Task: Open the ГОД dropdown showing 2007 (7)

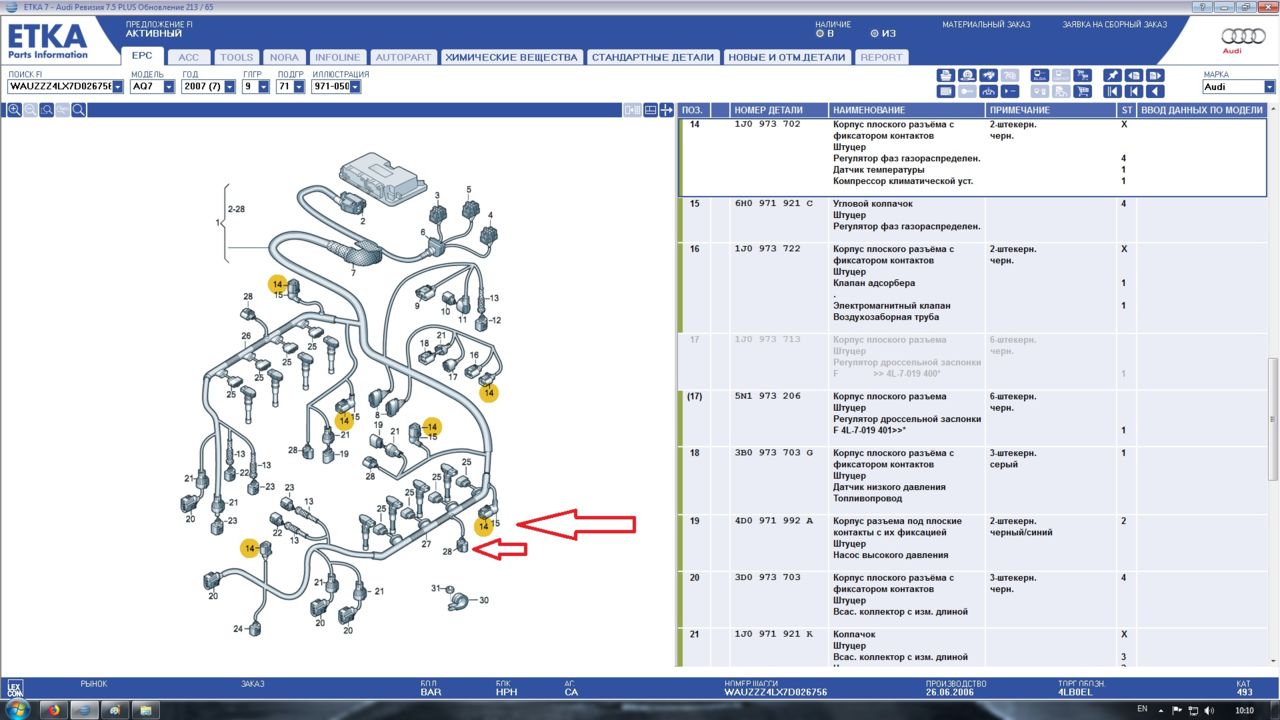Action: (230, 87)
